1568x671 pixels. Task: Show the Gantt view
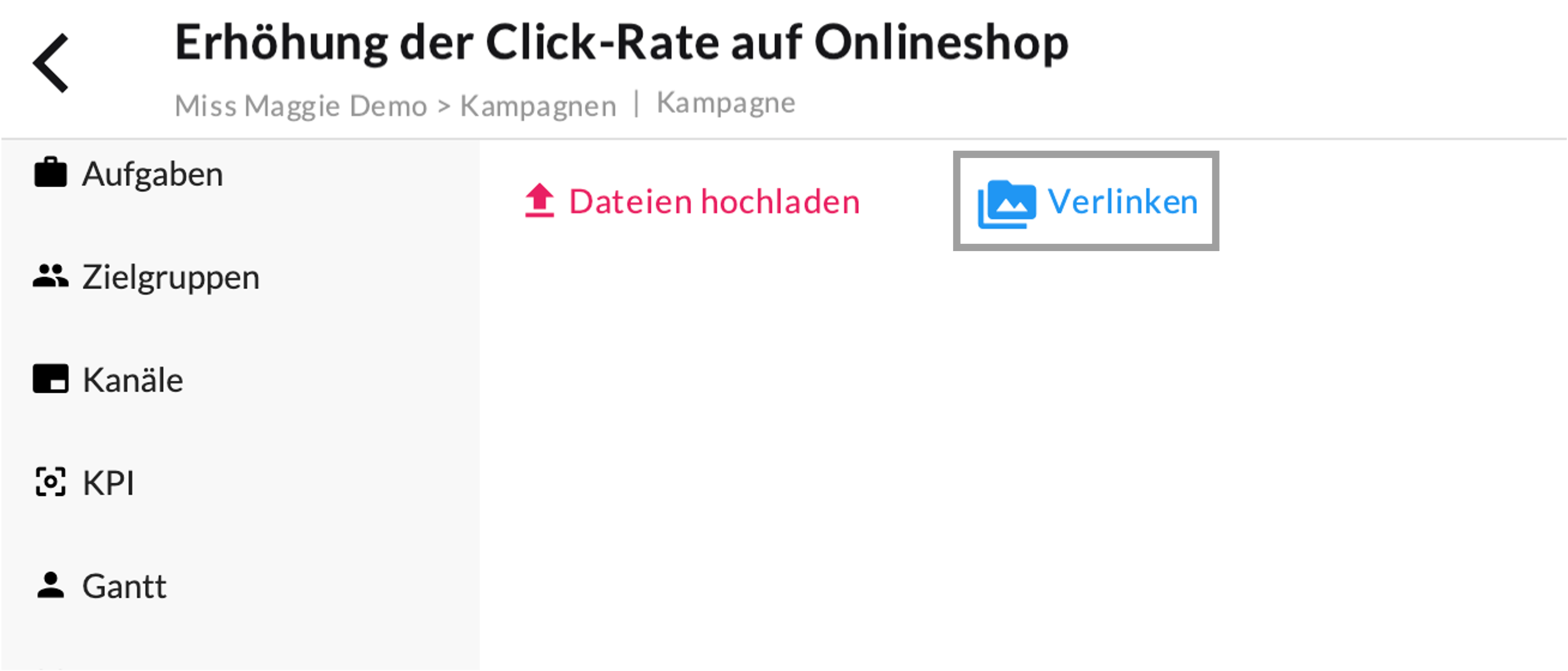[x=241, y=586]
